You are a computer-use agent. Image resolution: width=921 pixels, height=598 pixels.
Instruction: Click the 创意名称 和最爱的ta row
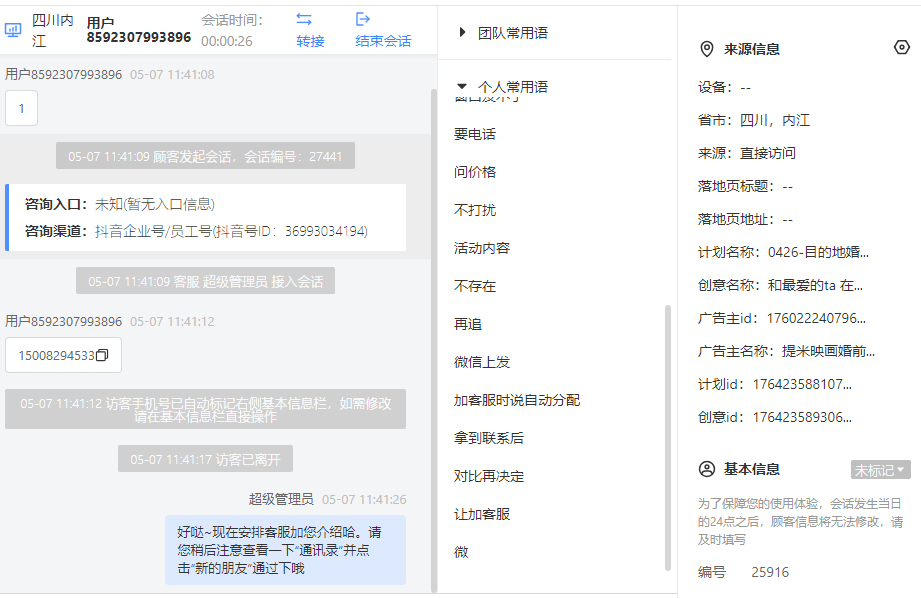(x=781, y=285)
